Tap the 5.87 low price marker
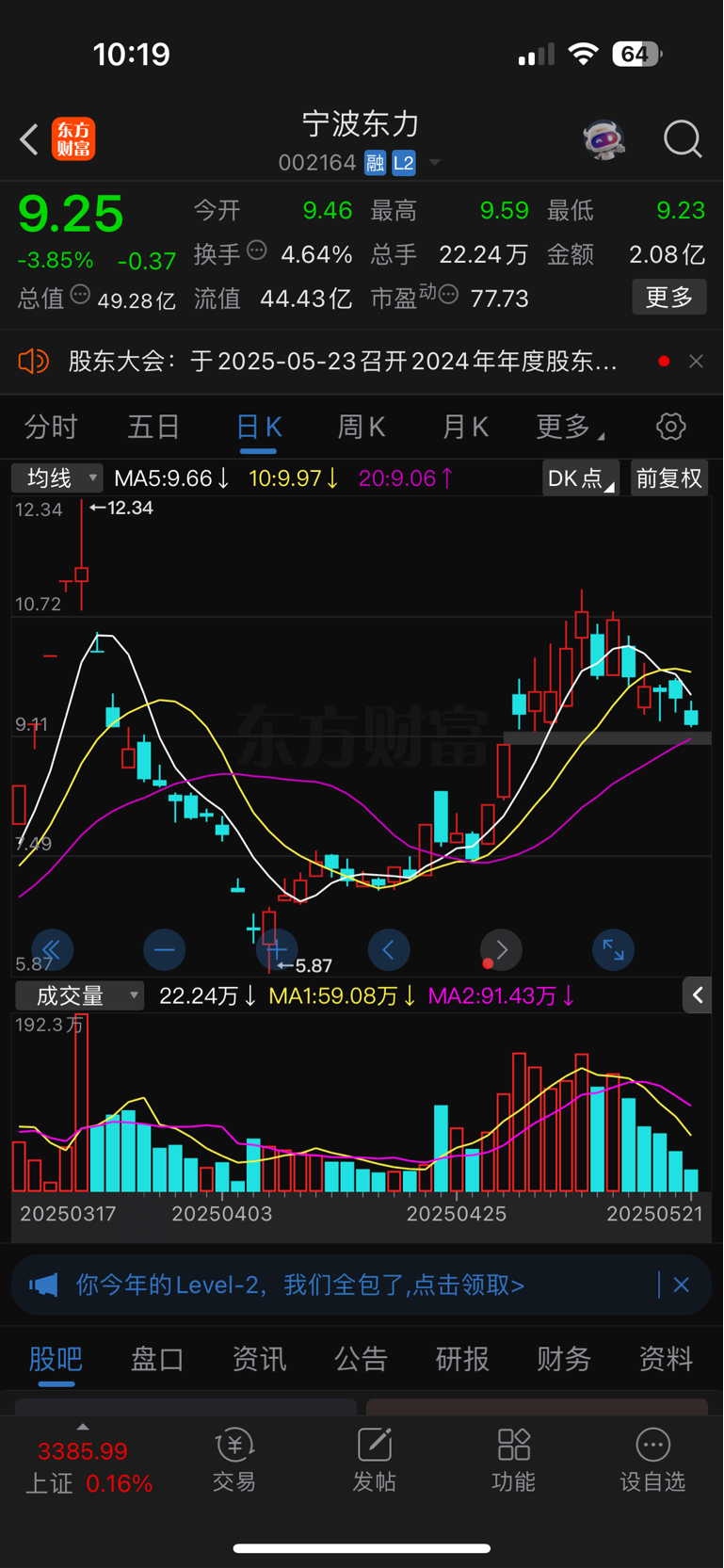This screenshot has width=724, height=1568. pyautogui.click(x=305, y=966)
